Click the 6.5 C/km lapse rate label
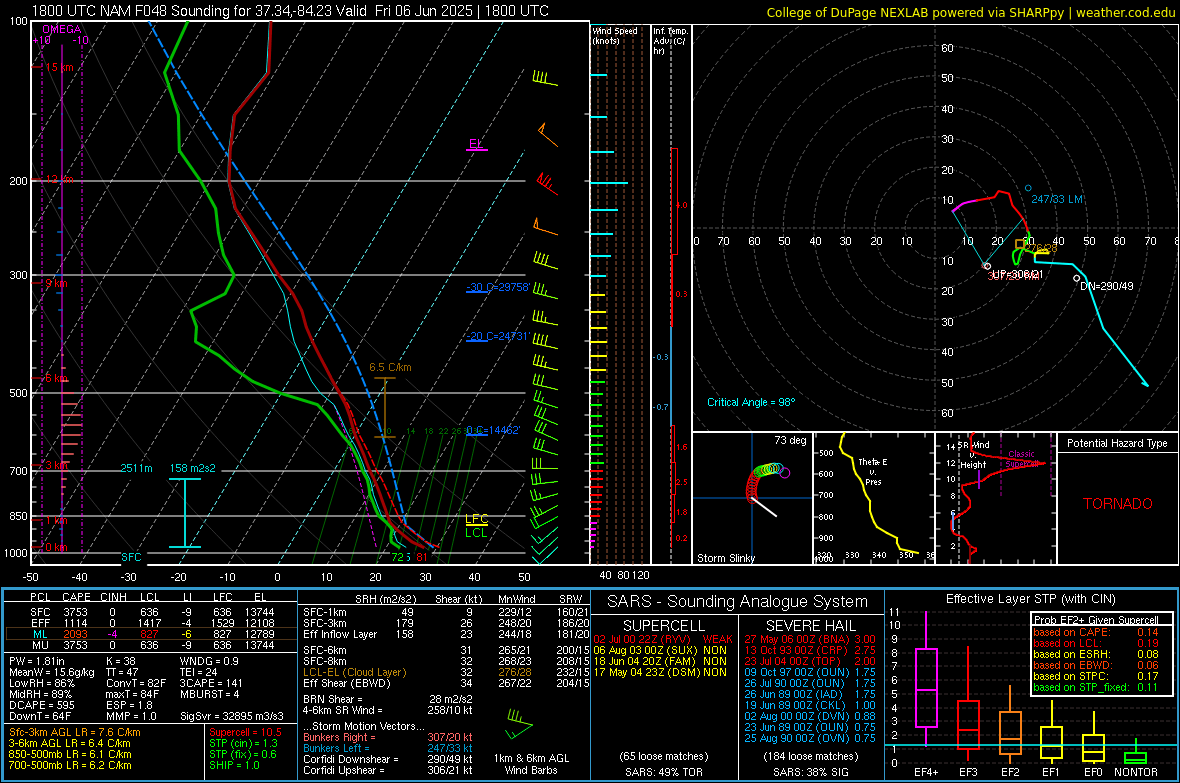The width and height of the screenshot is (1180, 783). point(390,367)
